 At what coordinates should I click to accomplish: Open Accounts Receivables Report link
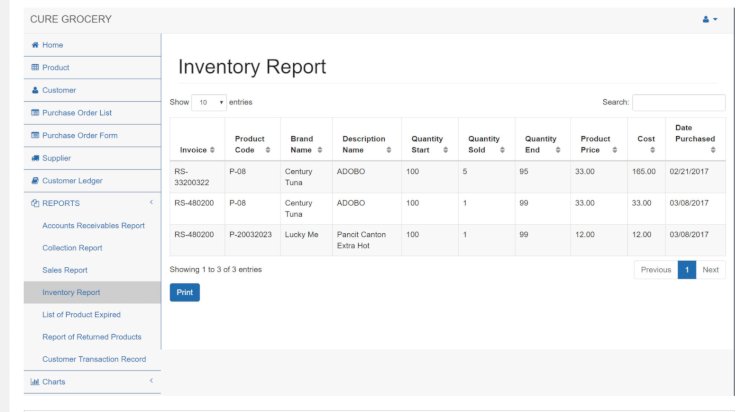(x=93, y=225)
